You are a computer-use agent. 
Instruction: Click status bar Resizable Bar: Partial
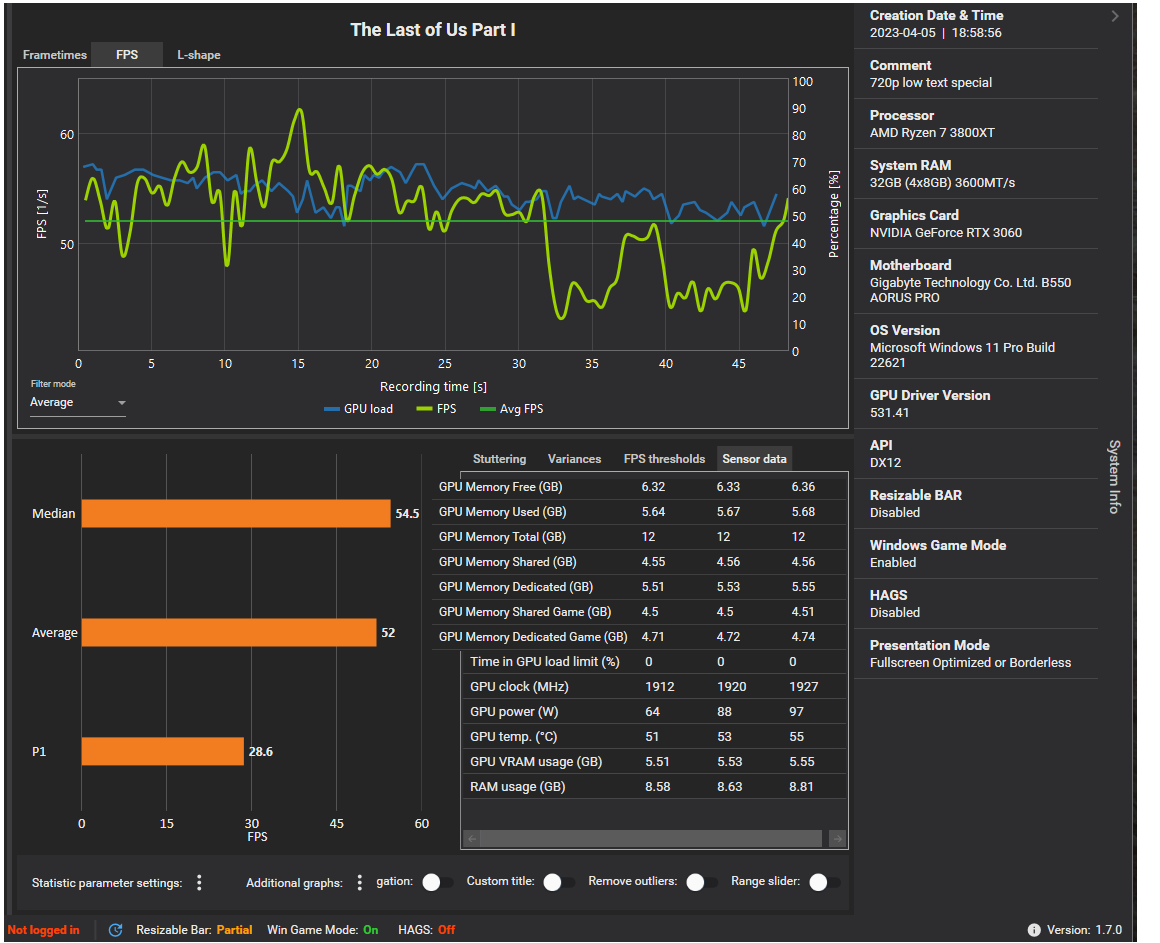[194, 930]
